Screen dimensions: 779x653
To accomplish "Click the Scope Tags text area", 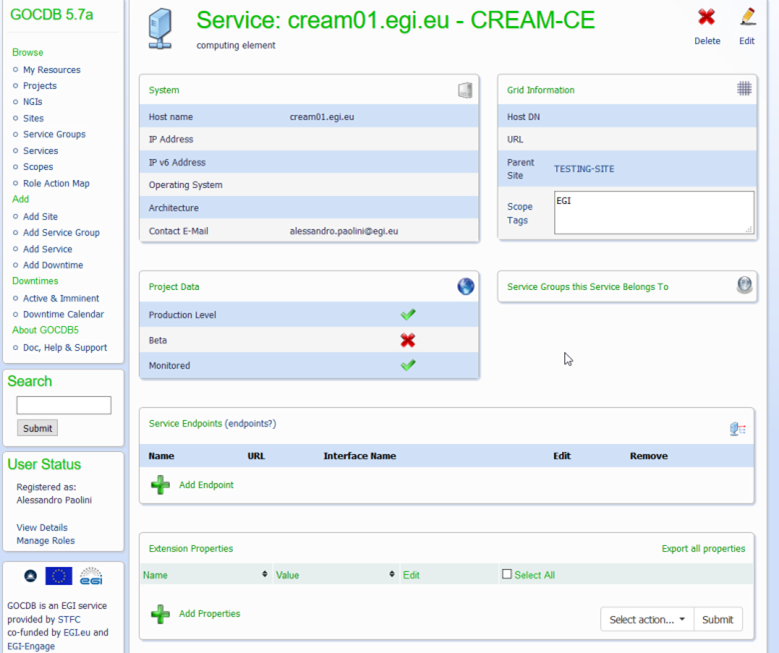I will point(654,213).
